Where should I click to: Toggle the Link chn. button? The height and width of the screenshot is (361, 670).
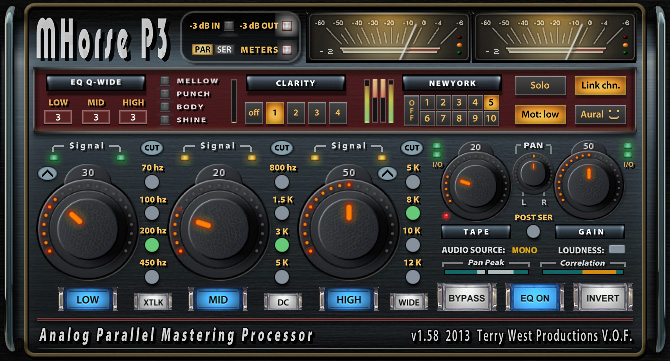pyautogui.click(x=600, y=85)
